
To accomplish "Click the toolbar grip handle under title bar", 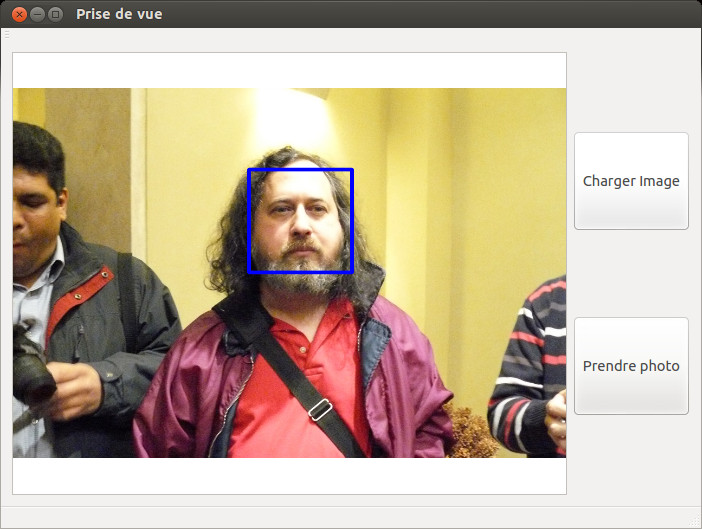I will pyautogui.click(x=7, y=35).
